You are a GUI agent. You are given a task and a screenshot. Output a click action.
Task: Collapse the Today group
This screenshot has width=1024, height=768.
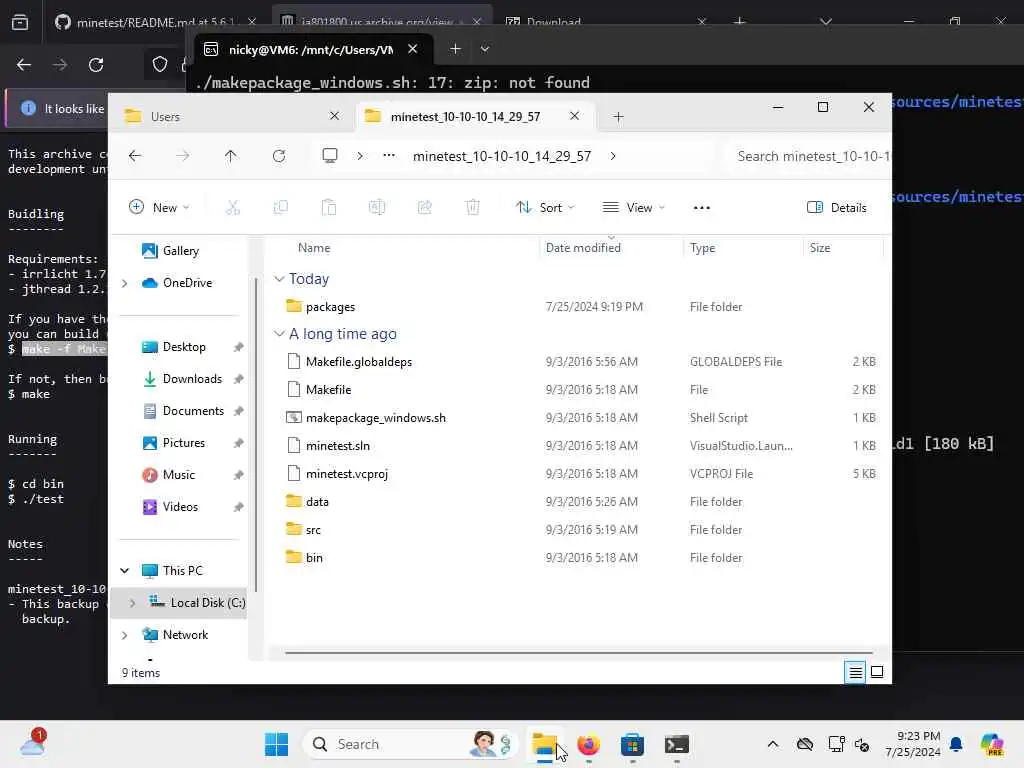pyautogui.click(x=279, y=279)
